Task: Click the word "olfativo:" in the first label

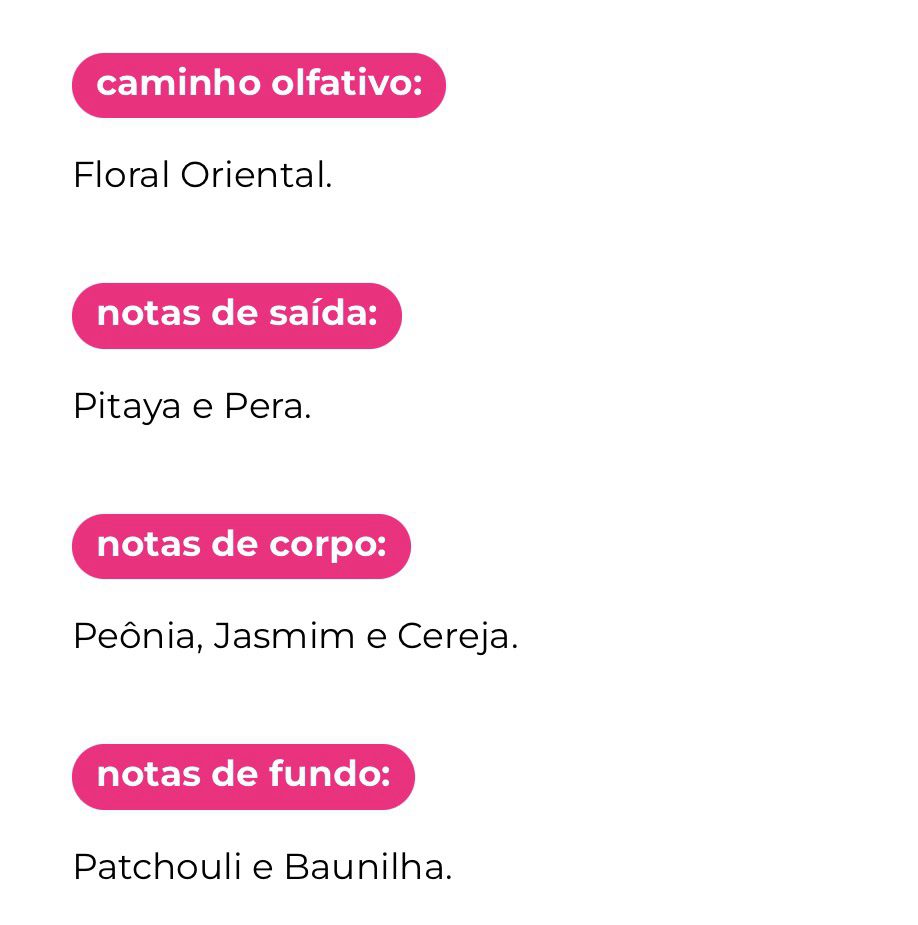Action: 346,85
